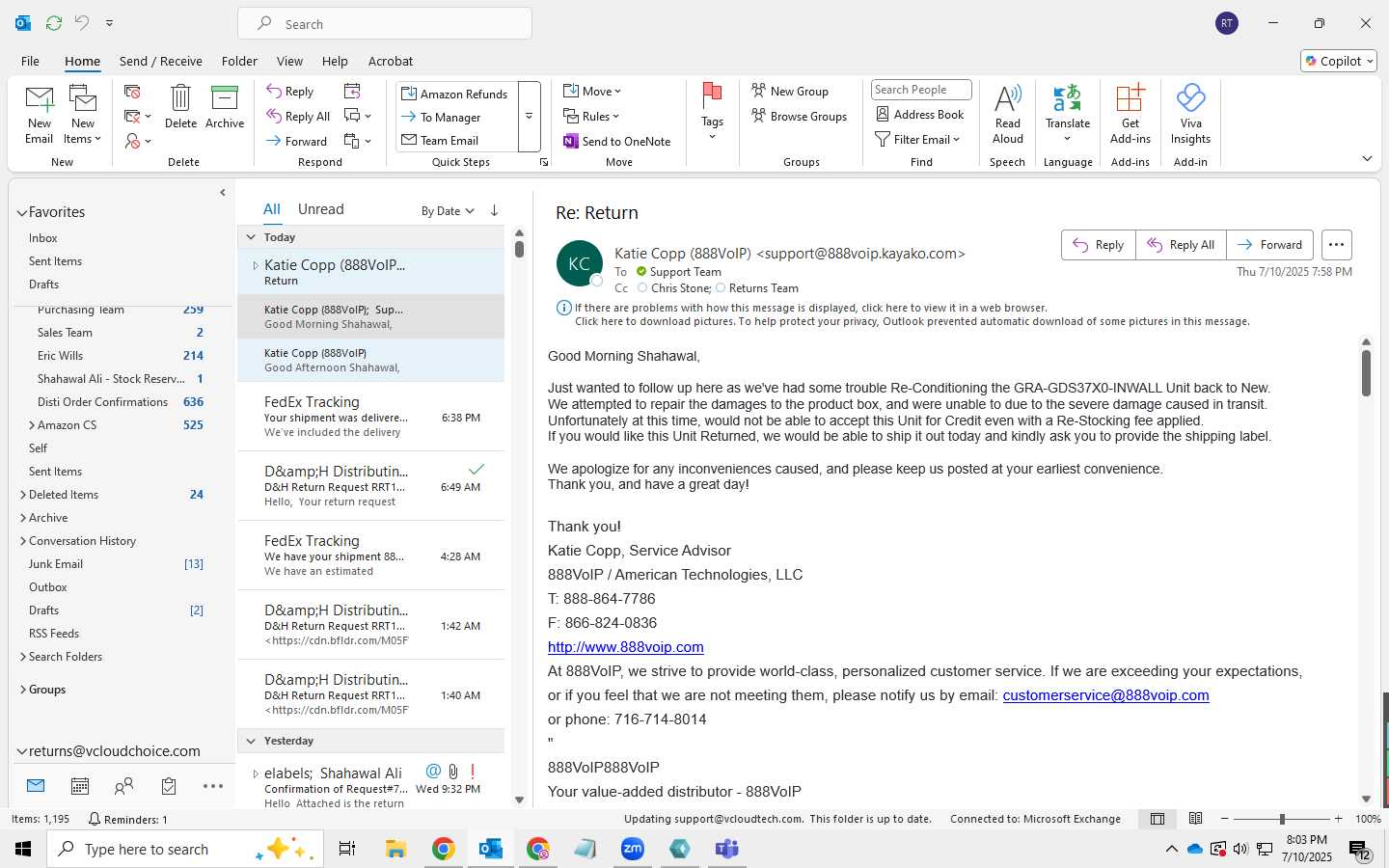The image size is (1389, 868).
Task: Select the FedEx Tracking 6:38 PM email
Action: coord(371,417)
